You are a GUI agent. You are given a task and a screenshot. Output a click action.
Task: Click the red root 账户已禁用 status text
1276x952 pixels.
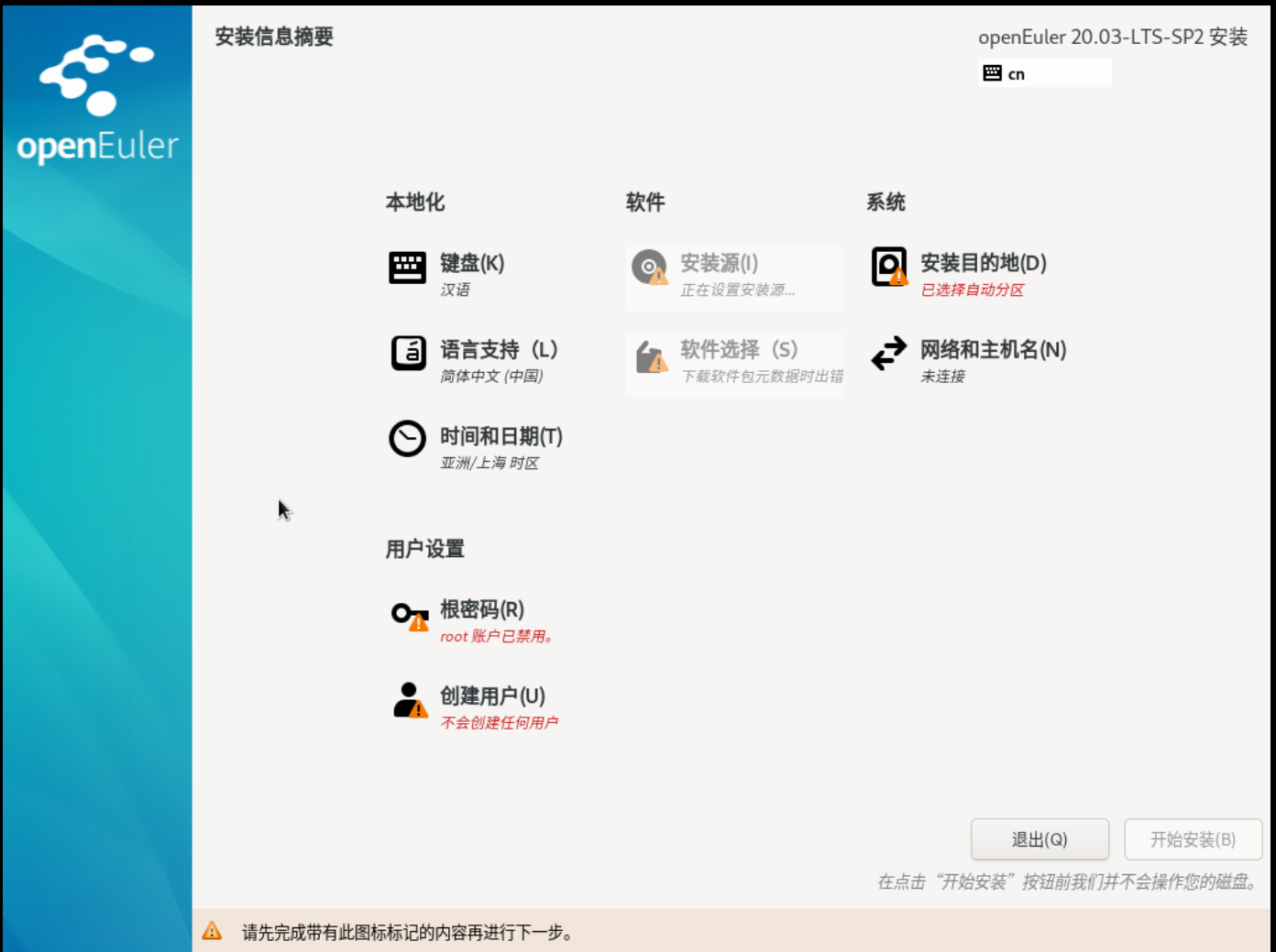497,636
